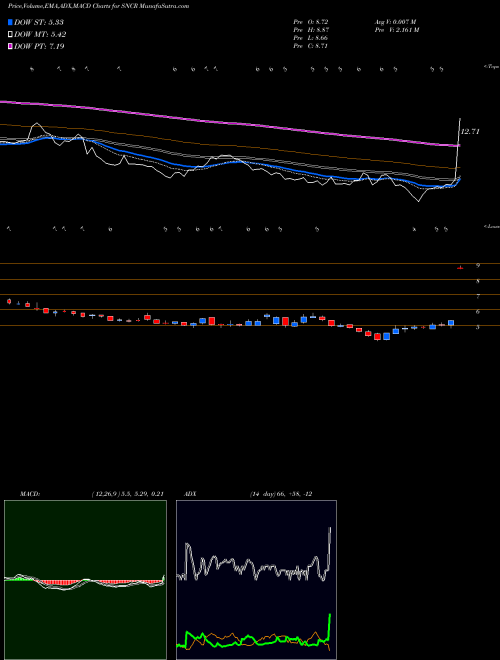Image resolution: width=500 pixels, height=660 pixels.
Task: Click the 'Avg V: 0.607 M' volume text
Action: tap(396, 21)
